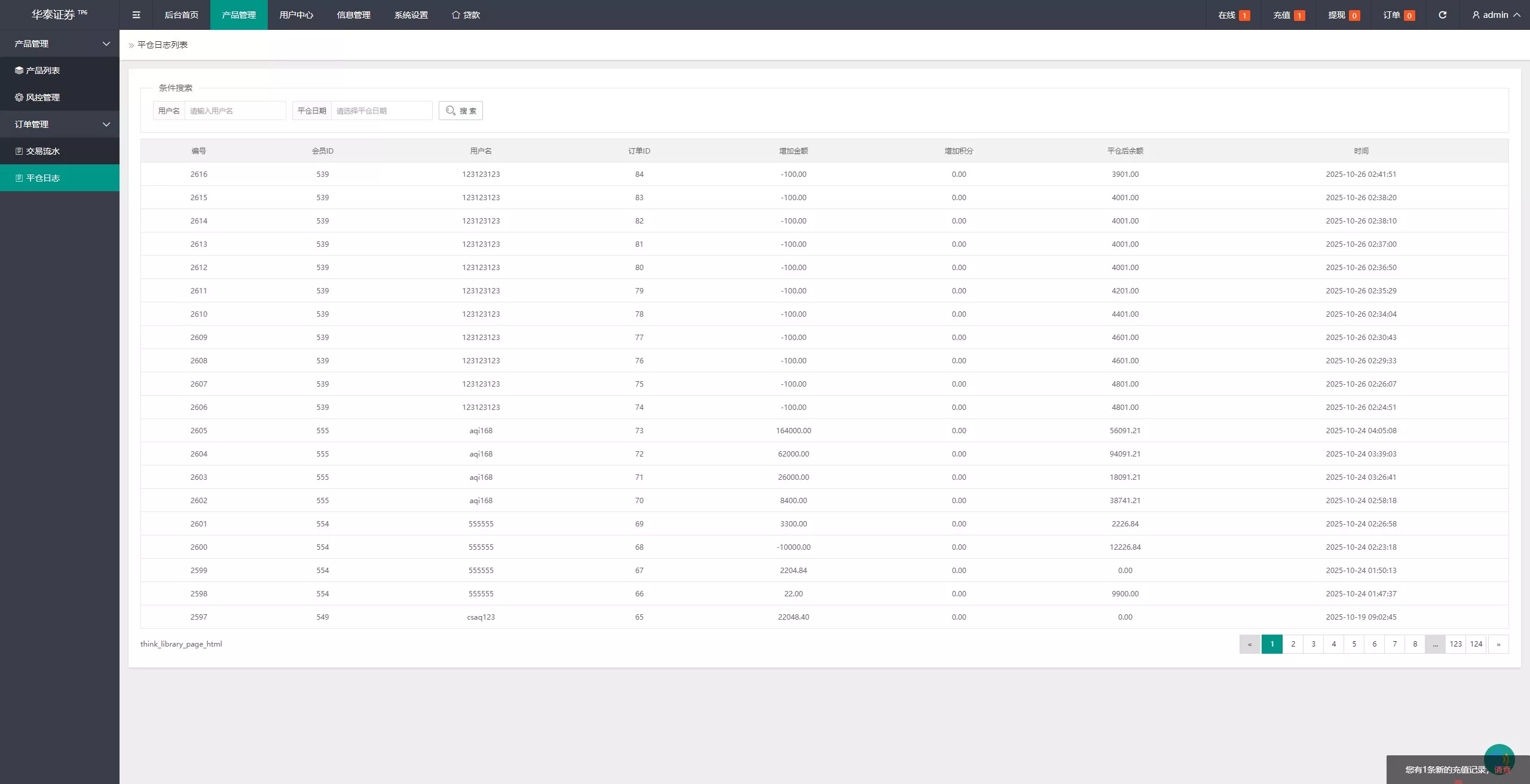Go to page 2 of results
The width and height of the screenshot is (1530, 784).
1293,644
